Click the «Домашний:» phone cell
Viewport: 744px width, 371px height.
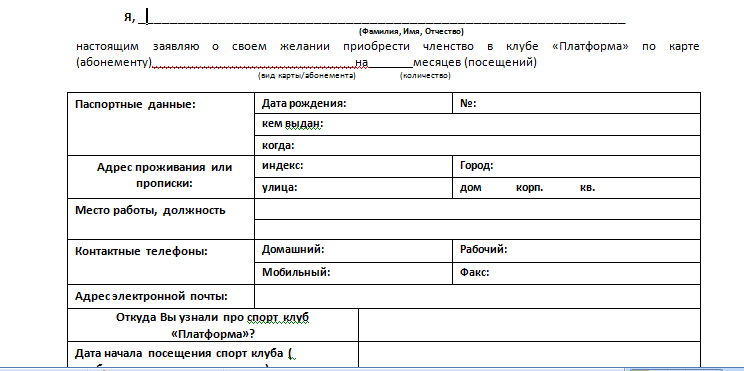pyautogui.click(x=353, y=250)
